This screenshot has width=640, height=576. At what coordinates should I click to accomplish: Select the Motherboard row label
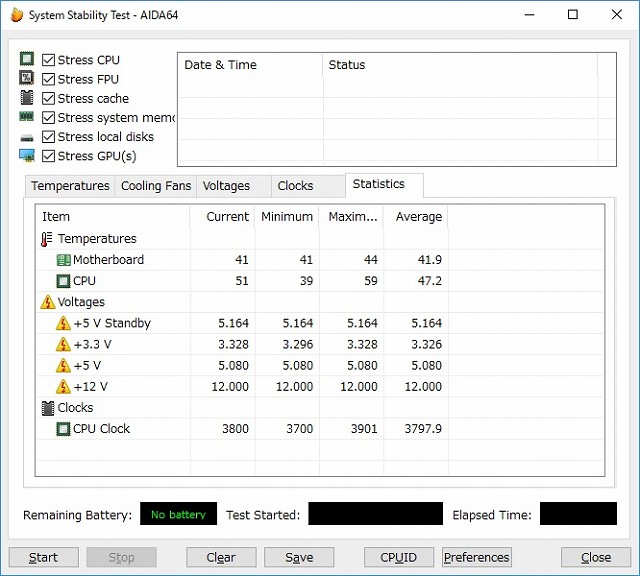tap(109, 260)
